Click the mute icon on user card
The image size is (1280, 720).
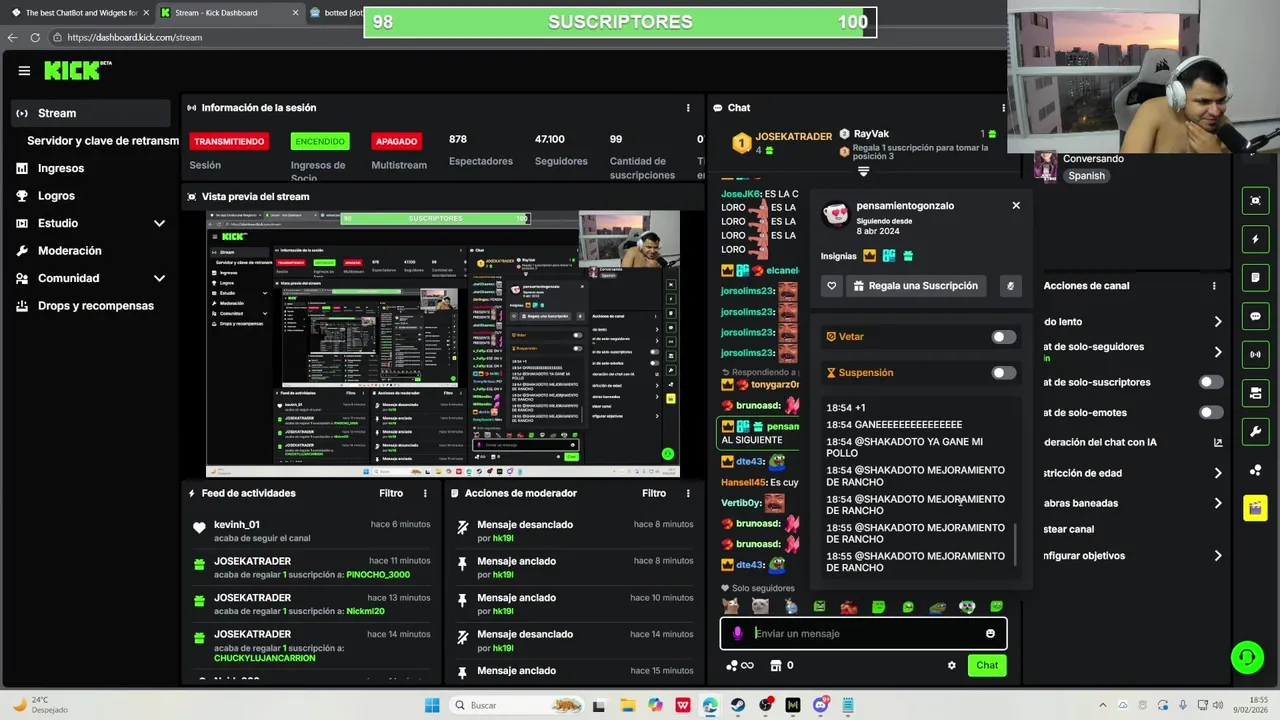click(1010, 286)
